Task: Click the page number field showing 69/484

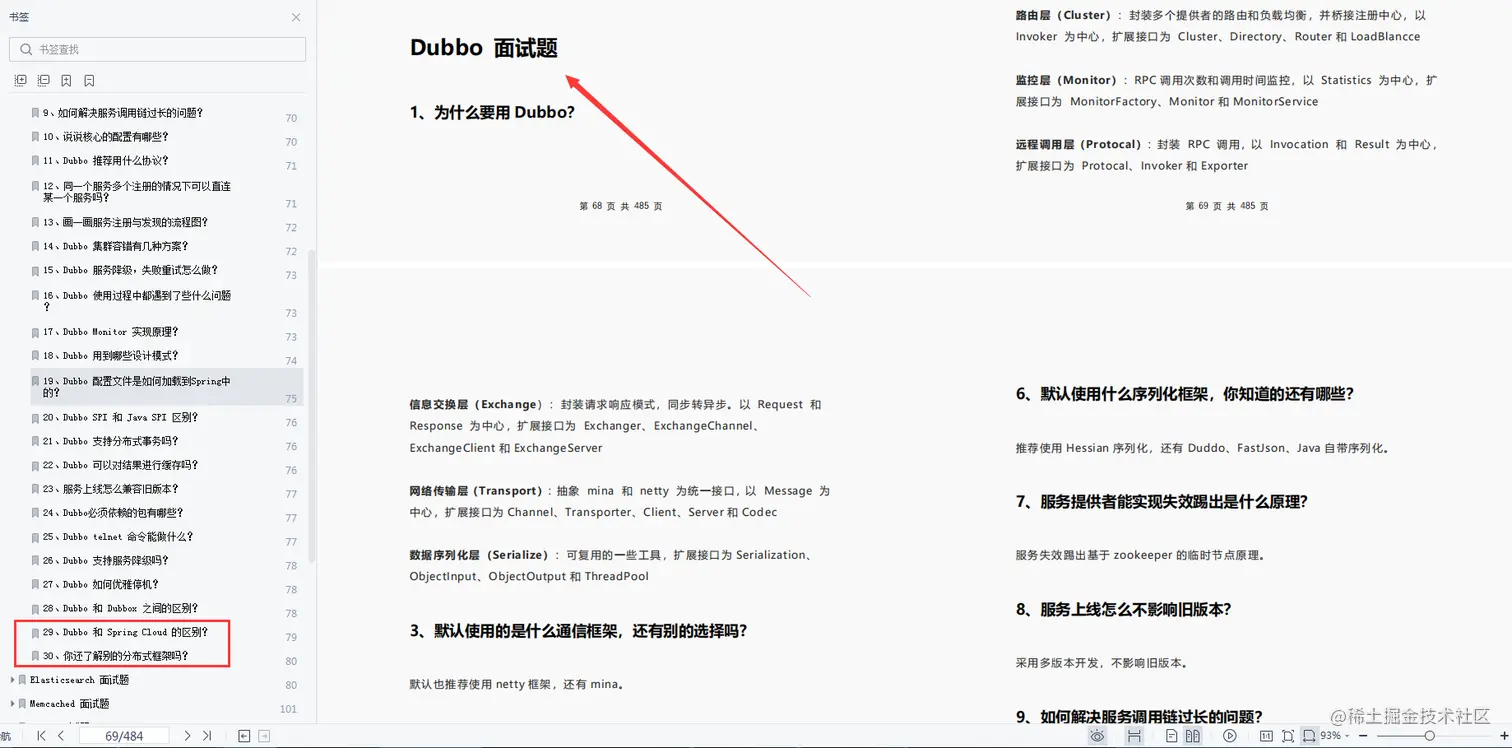Action: click(123, 735)
